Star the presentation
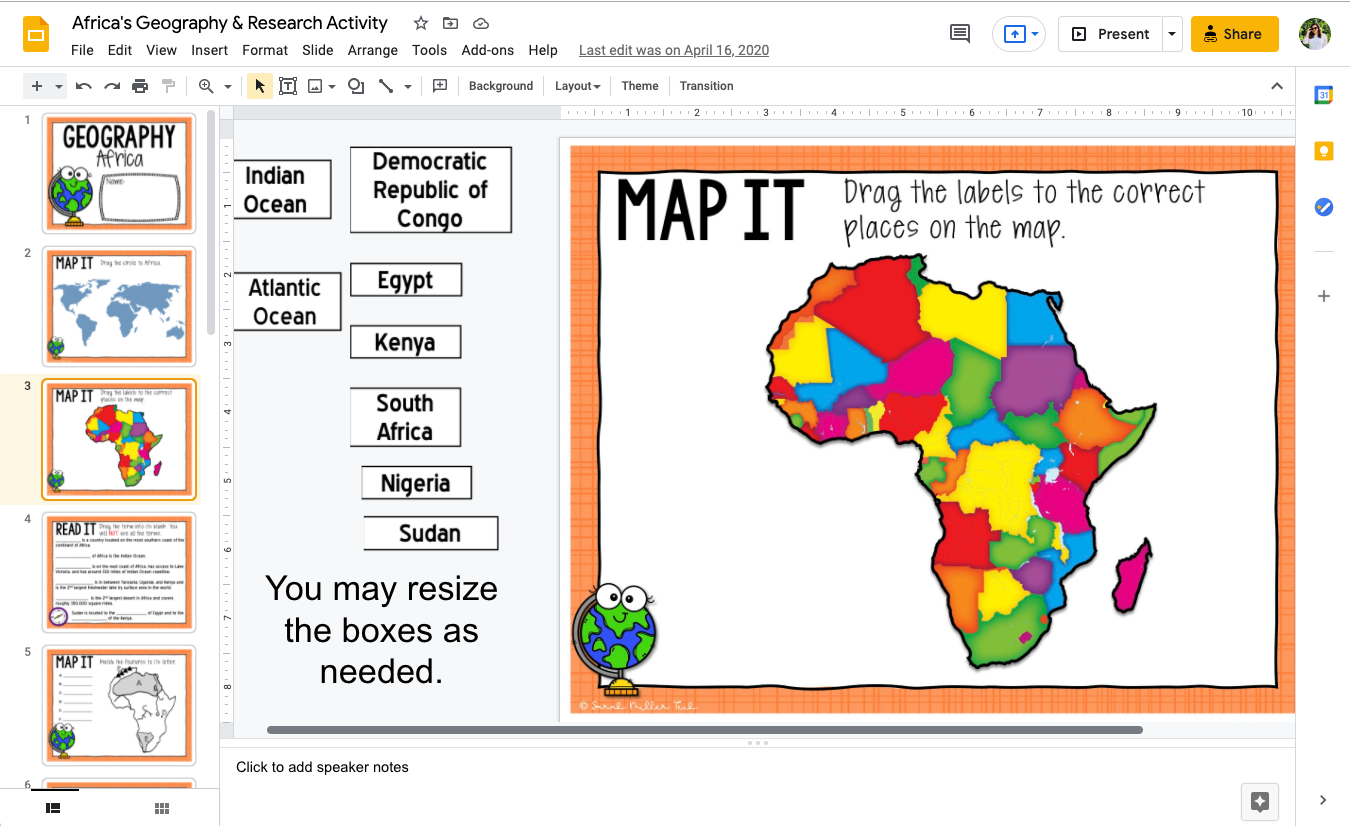The image size is (1350, 826). pos(420,22)
